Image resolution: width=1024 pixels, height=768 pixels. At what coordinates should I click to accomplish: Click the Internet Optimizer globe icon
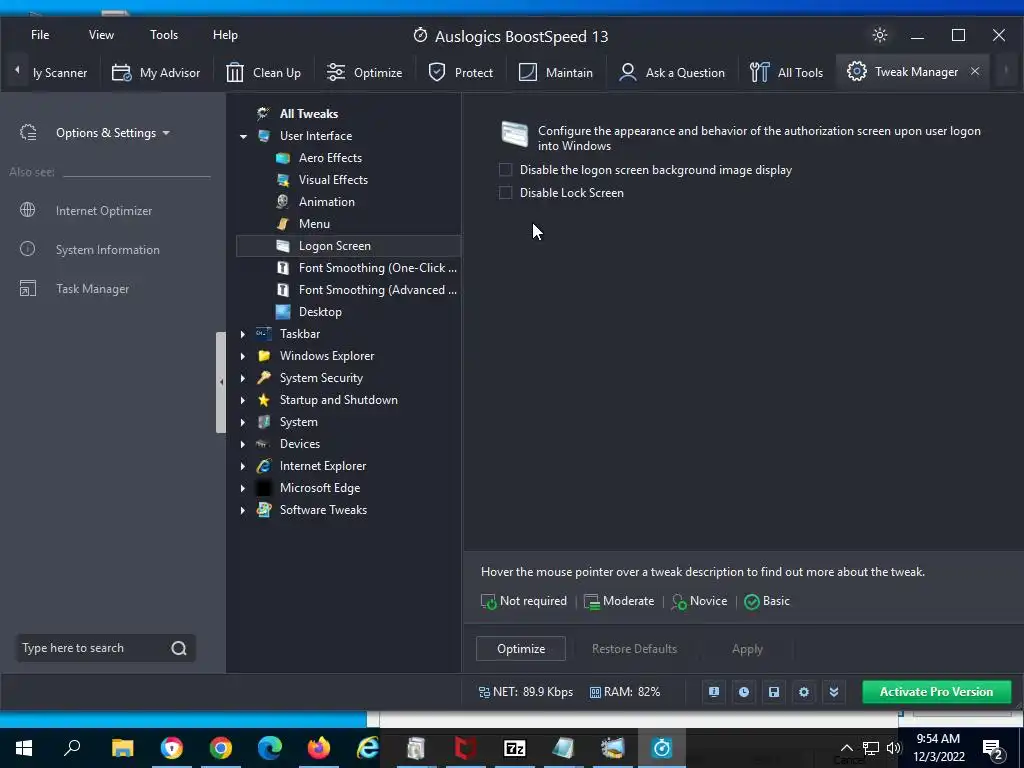pos(27,210)
